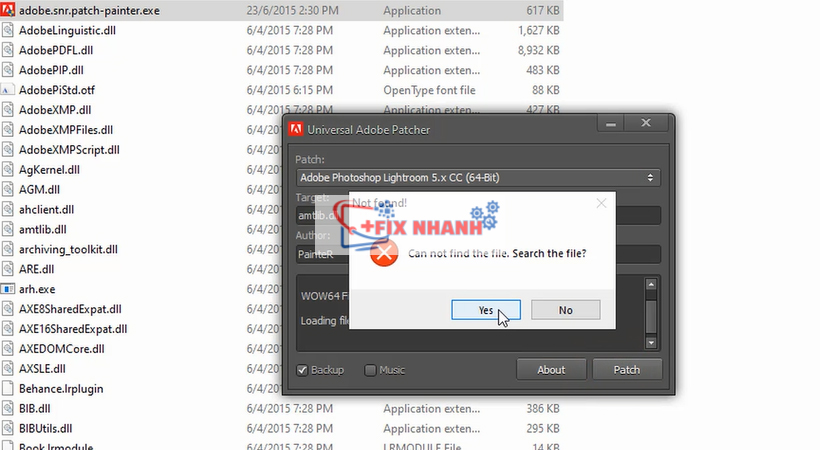Image resolution: width=820 pixels, height=450 pixels.
Task: Click the red error icon in dialog
Action: click(x=383, y=253)
